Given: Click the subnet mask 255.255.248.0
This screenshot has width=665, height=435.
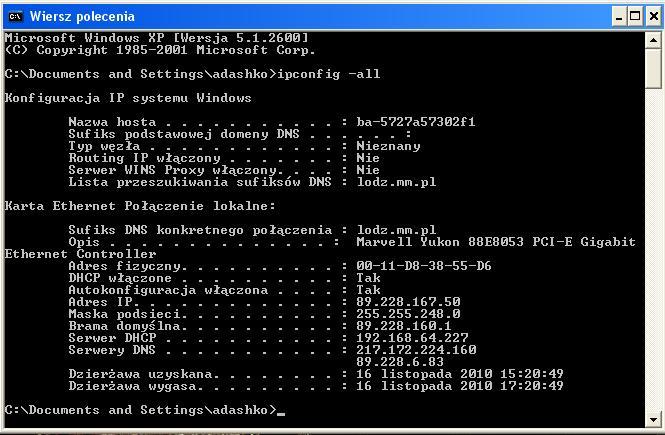Looking at the screenshot, I should coord(408,314).
